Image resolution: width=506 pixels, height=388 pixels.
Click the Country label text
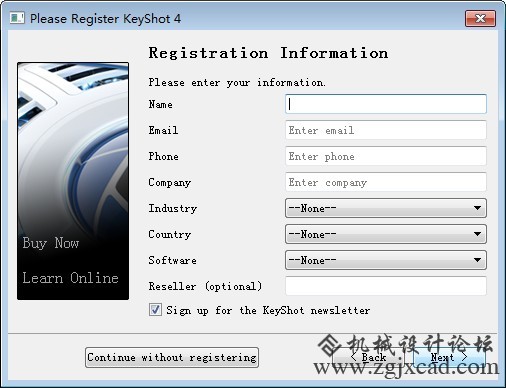(170, 234)
